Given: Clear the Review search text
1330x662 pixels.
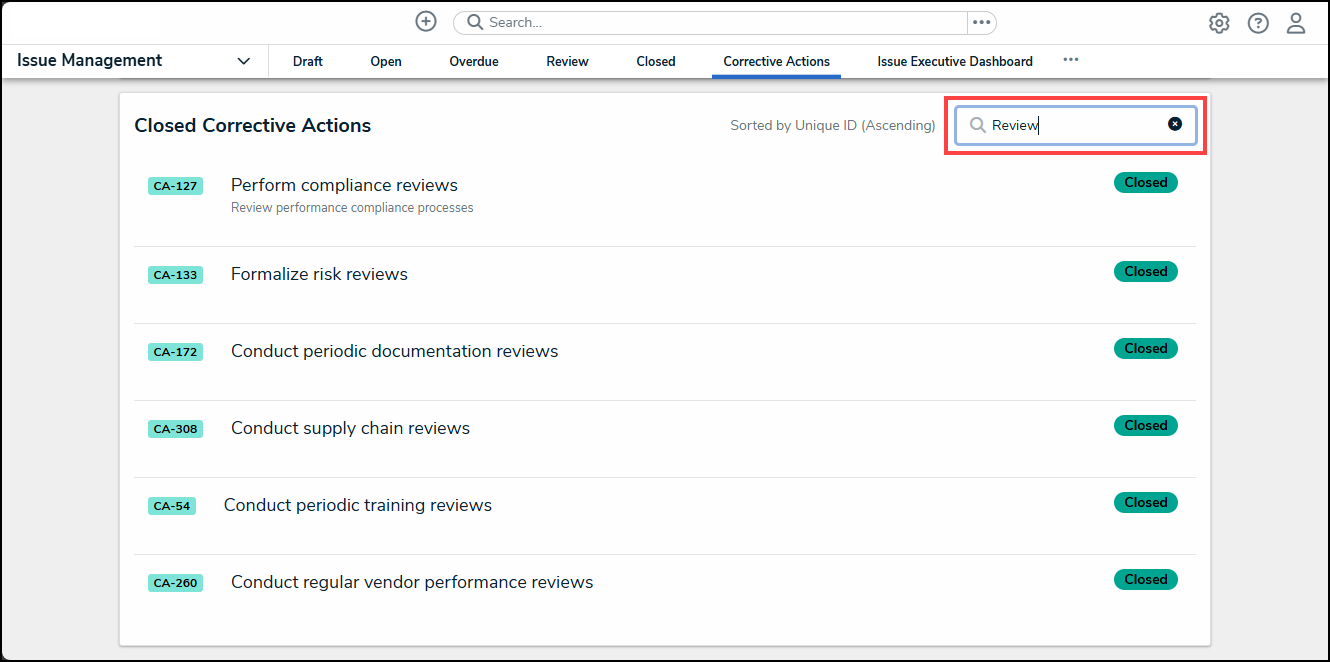Looking at the screenshot, I should pyautogui.click(x=1175, y=124).
